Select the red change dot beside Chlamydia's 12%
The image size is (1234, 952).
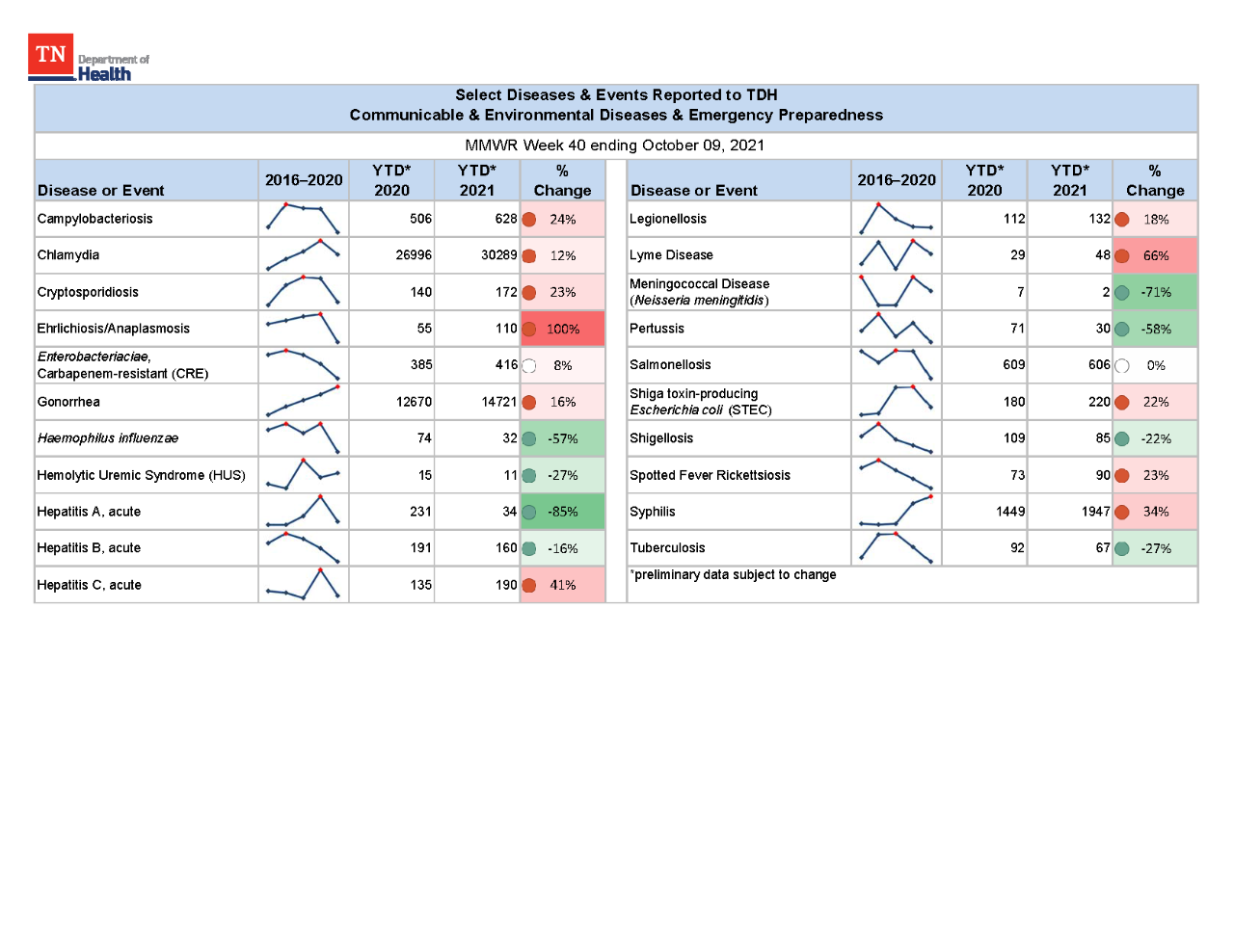pos(529,256)
